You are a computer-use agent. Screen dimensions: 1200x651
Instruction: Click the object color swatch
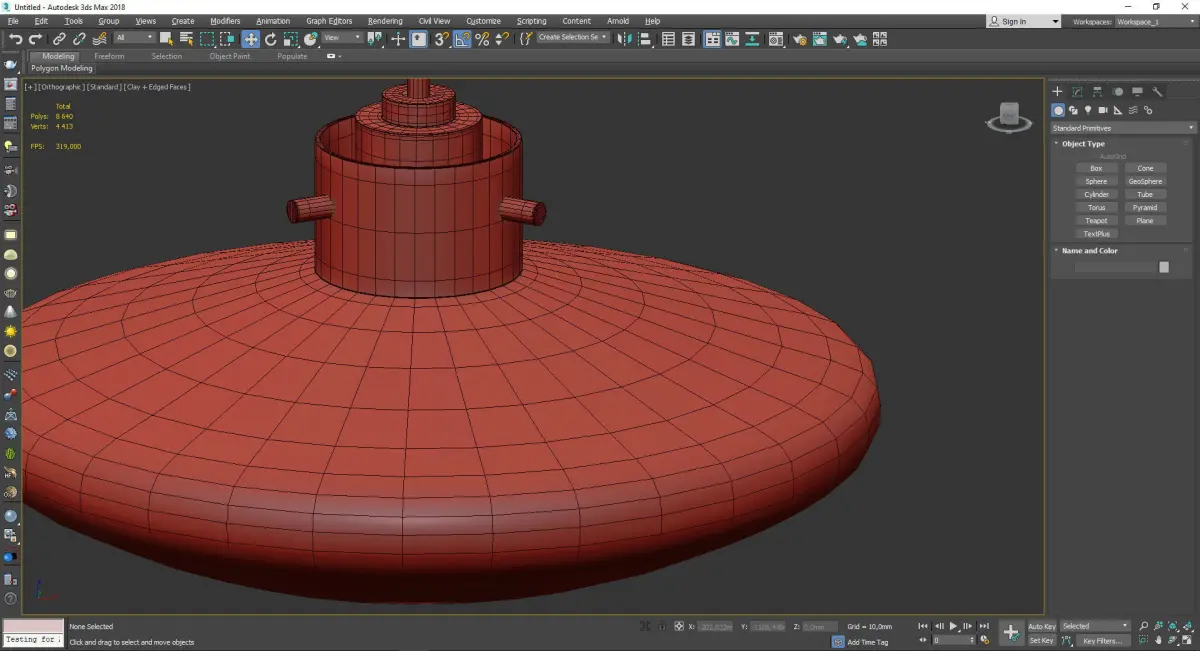1164,267
